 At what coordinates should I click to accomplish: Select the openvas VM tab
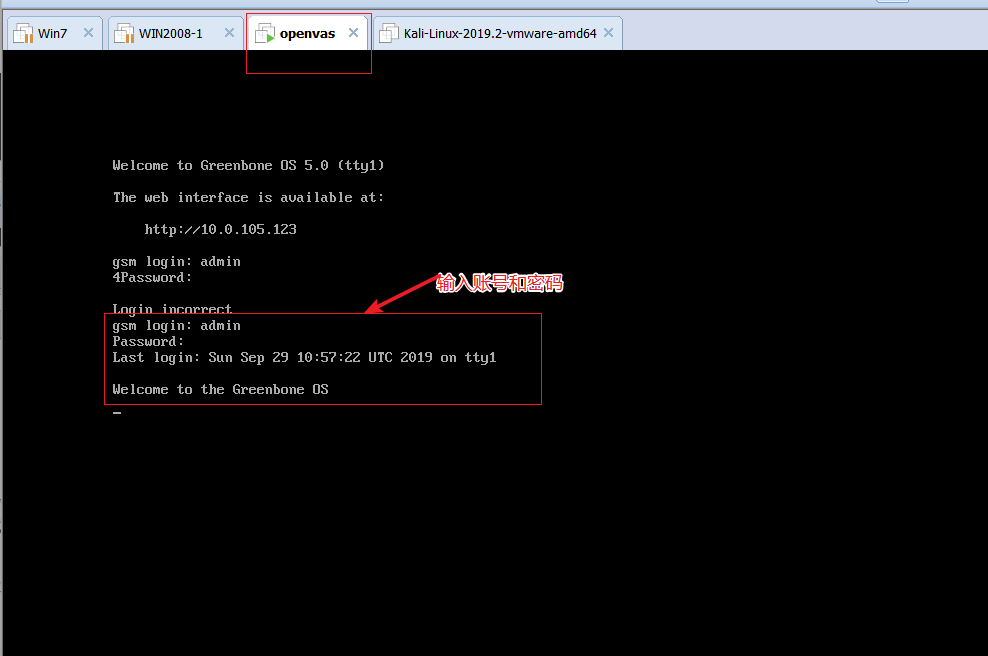pyautogui.click(x=307, y=33)
